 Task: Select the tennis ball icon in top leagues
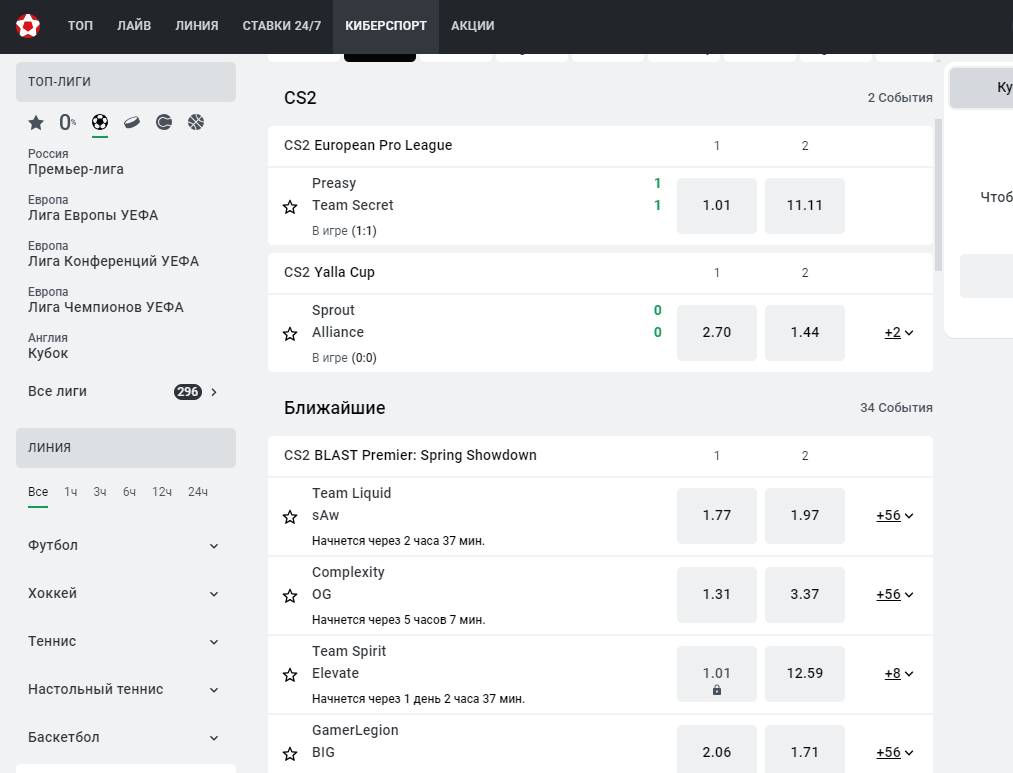coord(164,122)
